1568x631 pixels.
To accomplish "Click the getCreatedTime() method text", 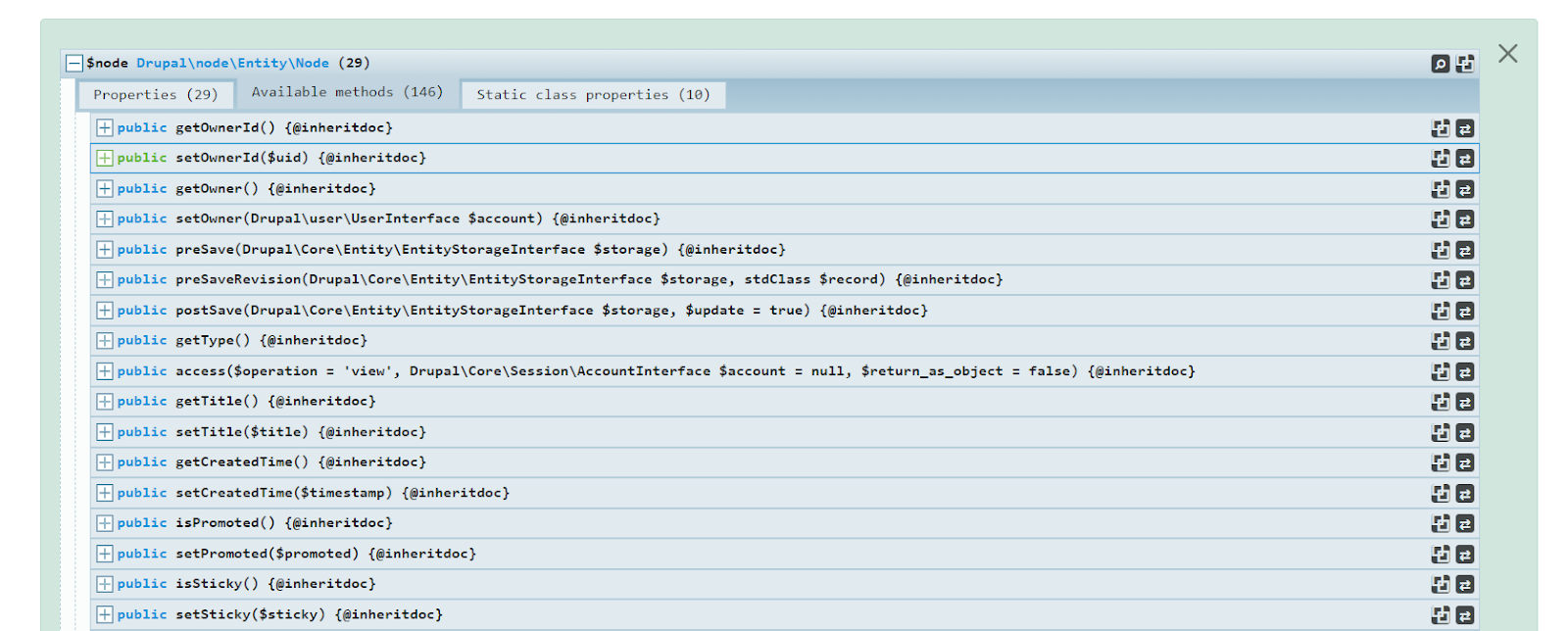I will click(x=242, y=461).
